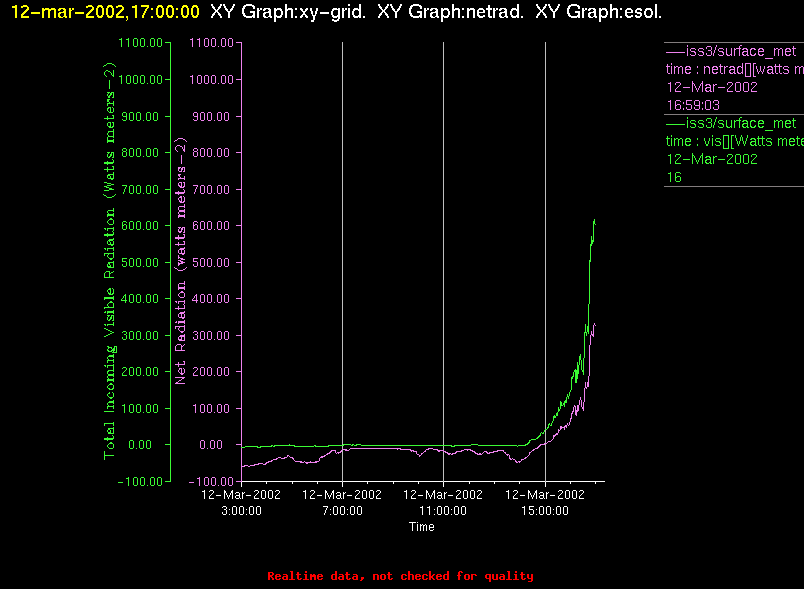Viewport: 804px width, 589px height.
Task: Click the peak of the green visible radiation curve
Action: (594, 221)
